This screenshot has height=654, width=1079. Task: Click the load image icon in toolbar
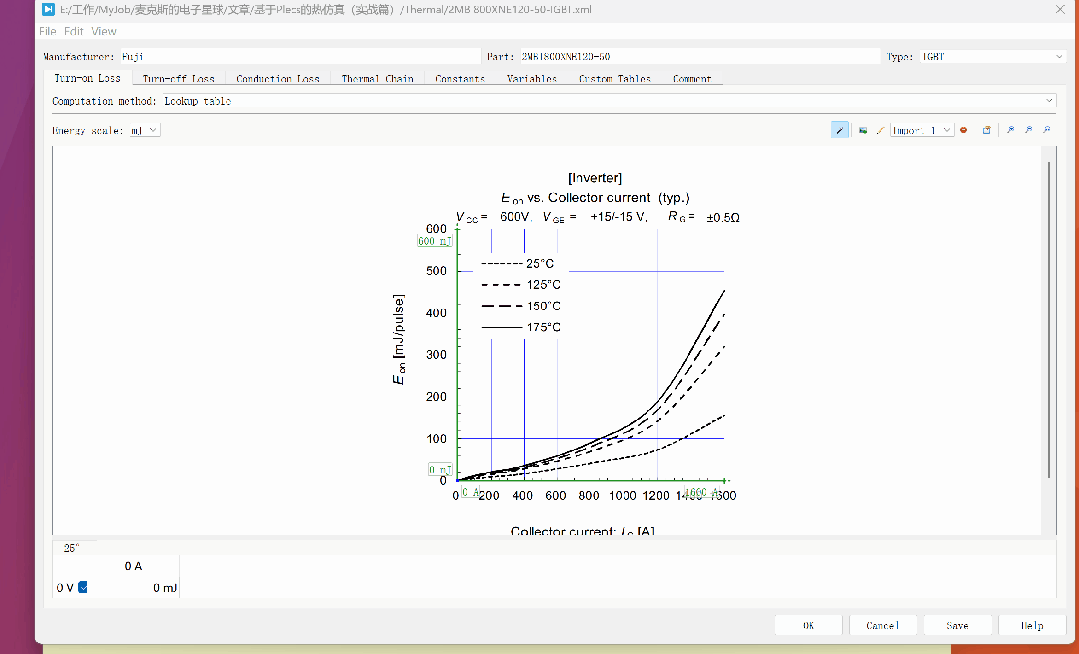[x=863, y=130]
